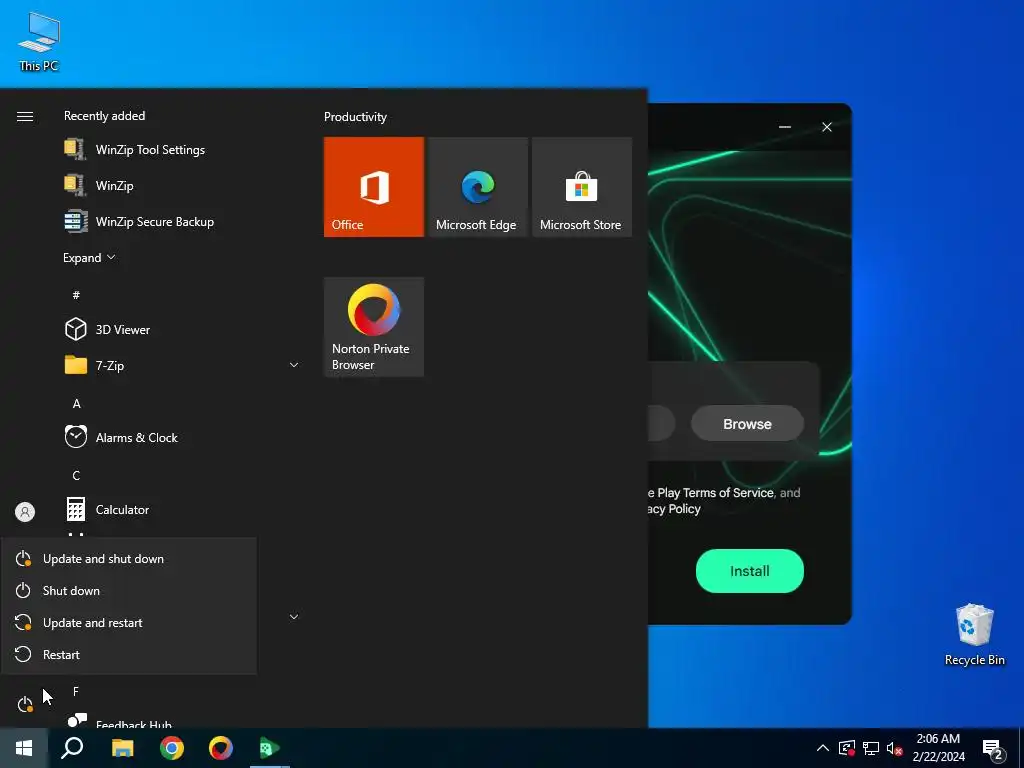The height and width of the screenshot is (768, 1024).
Task: Close the installer window
Action: (827, 127)
